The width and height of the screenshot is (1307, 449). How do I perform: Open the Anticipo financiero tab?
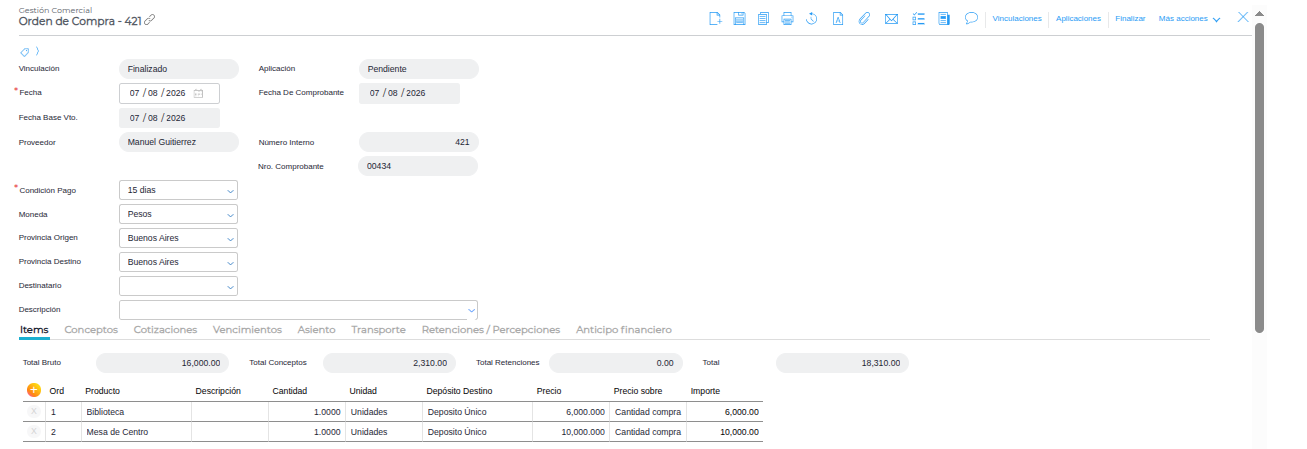(x=624, y=329)
